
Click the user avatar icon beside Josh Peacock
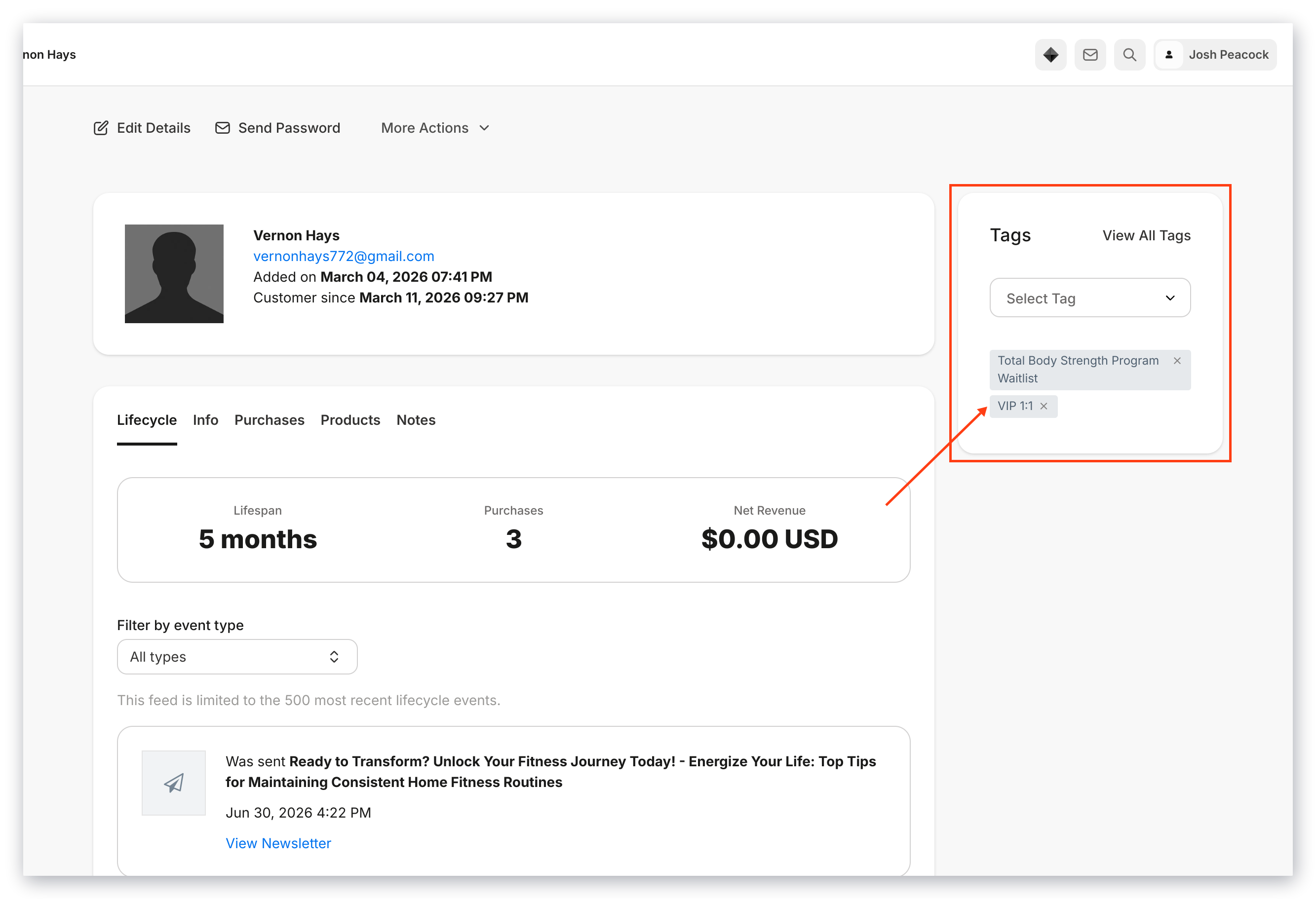pyautogui.click(x=1169, y=55)
